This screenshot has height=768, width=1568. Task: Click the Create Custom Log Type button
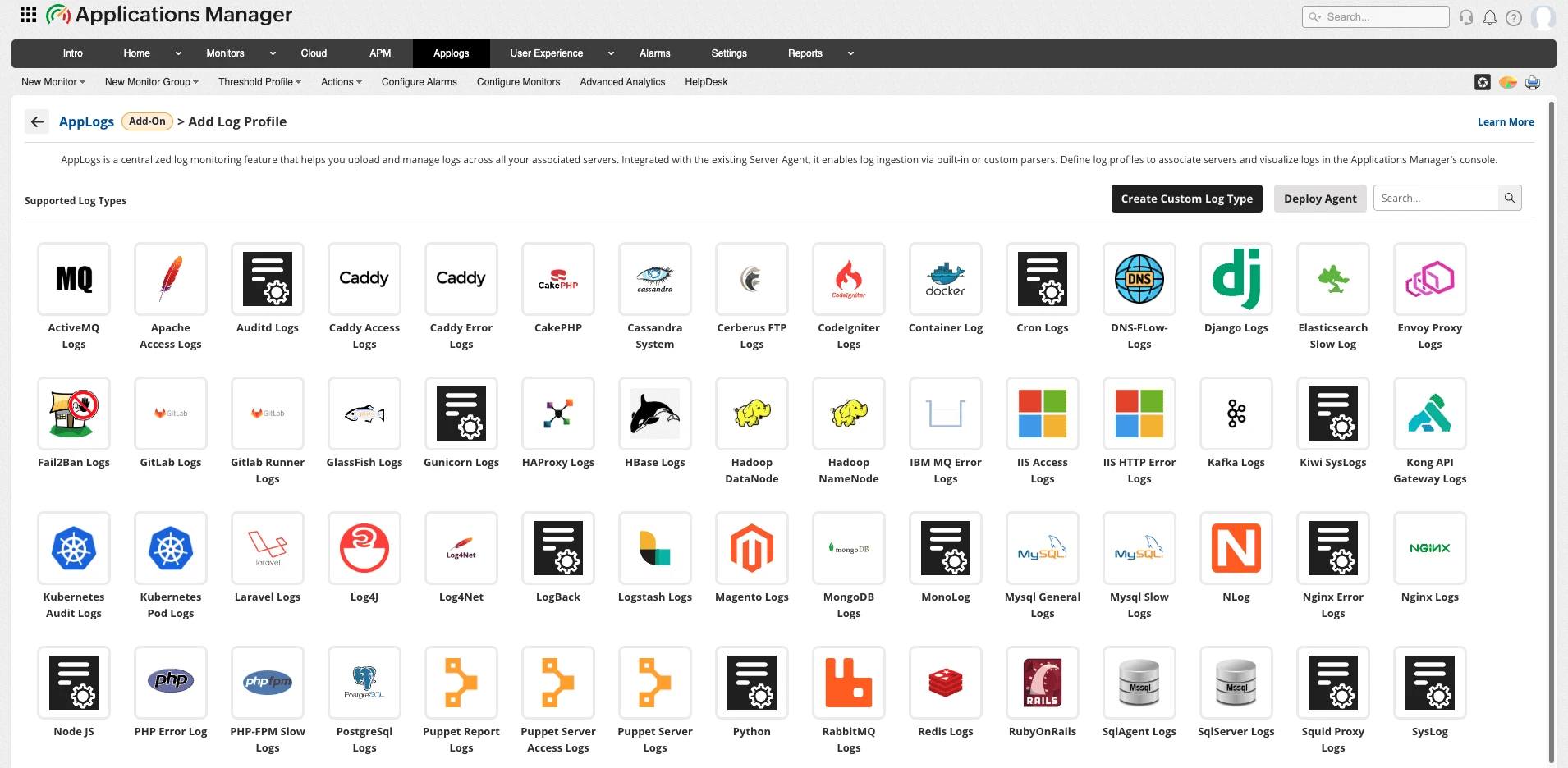point(1186,198)
